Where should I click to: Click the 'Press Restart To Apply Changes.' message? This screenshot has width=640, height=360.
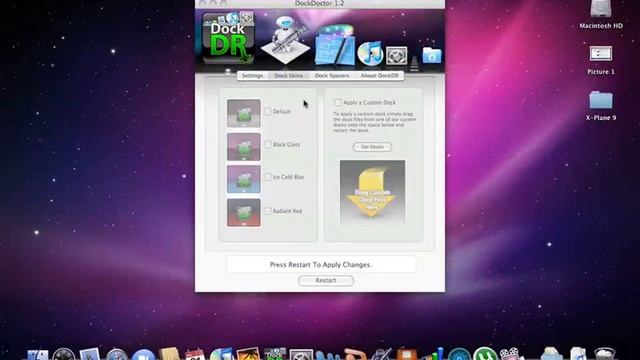point(321,264)
